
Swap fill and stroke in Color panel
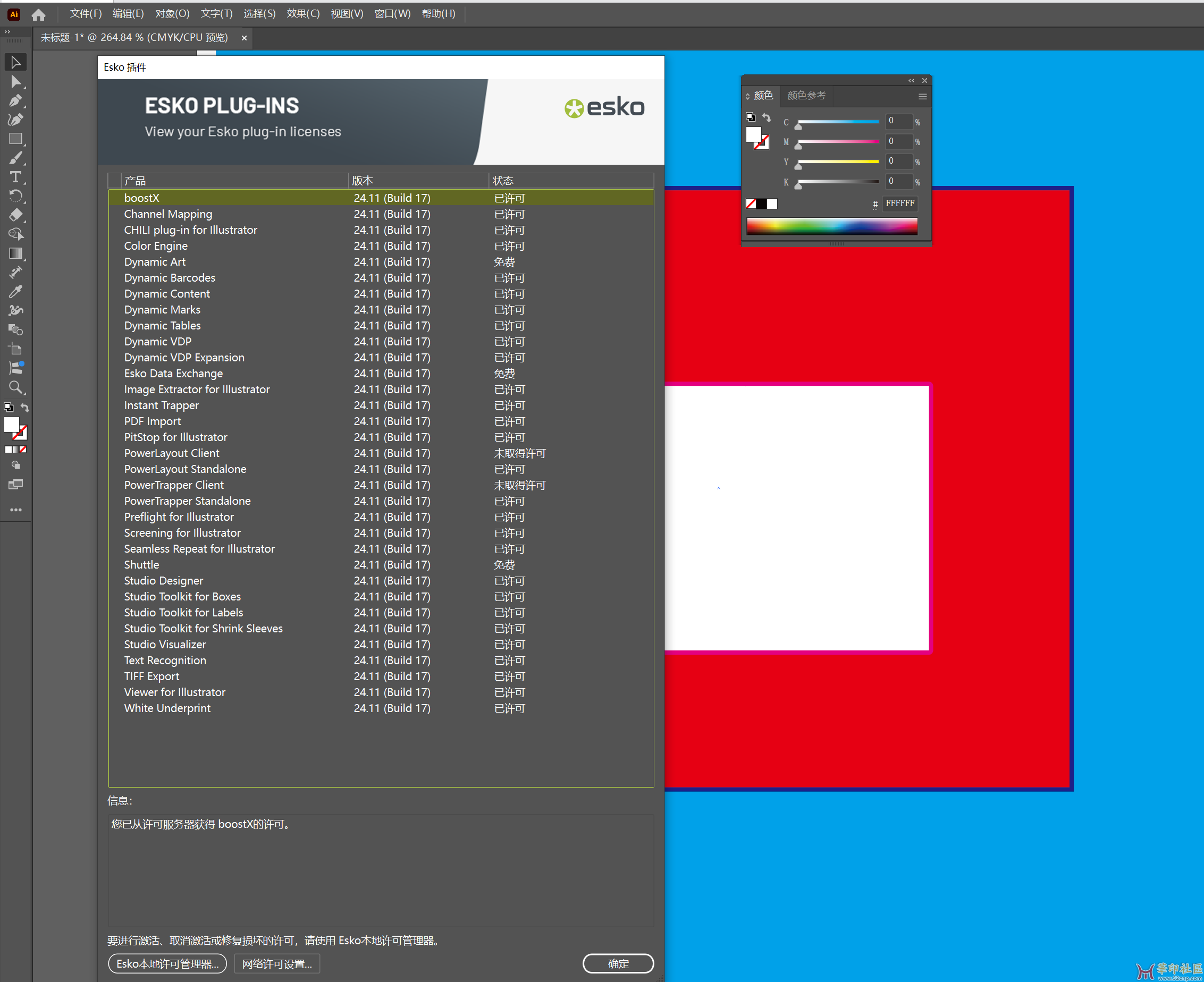pyautogui.click(x=766, y=117)
